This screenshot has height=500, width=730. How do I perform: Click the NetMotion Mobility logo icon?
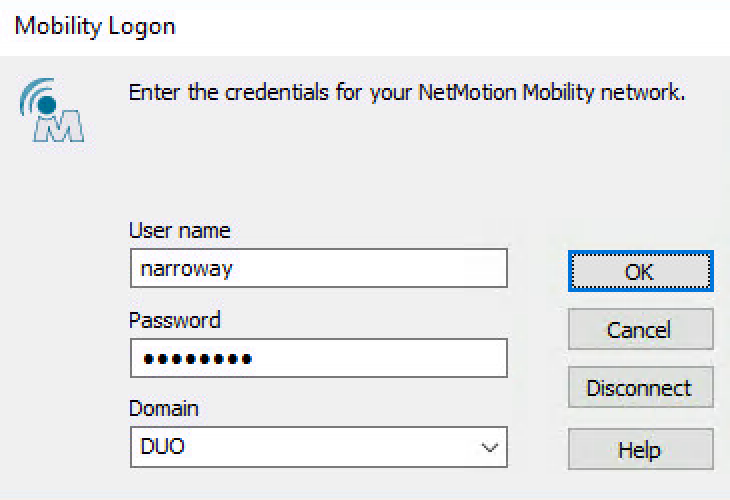[50, 111]
